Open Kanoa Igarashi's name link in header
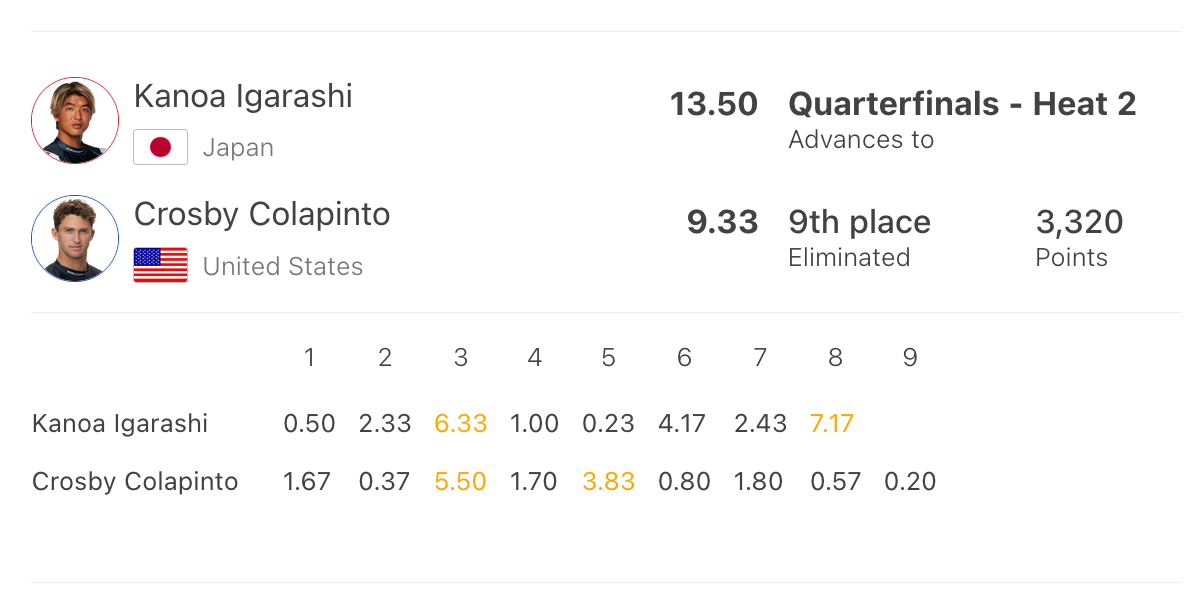This screenshot has height=600, width=1204. (243, 96)
